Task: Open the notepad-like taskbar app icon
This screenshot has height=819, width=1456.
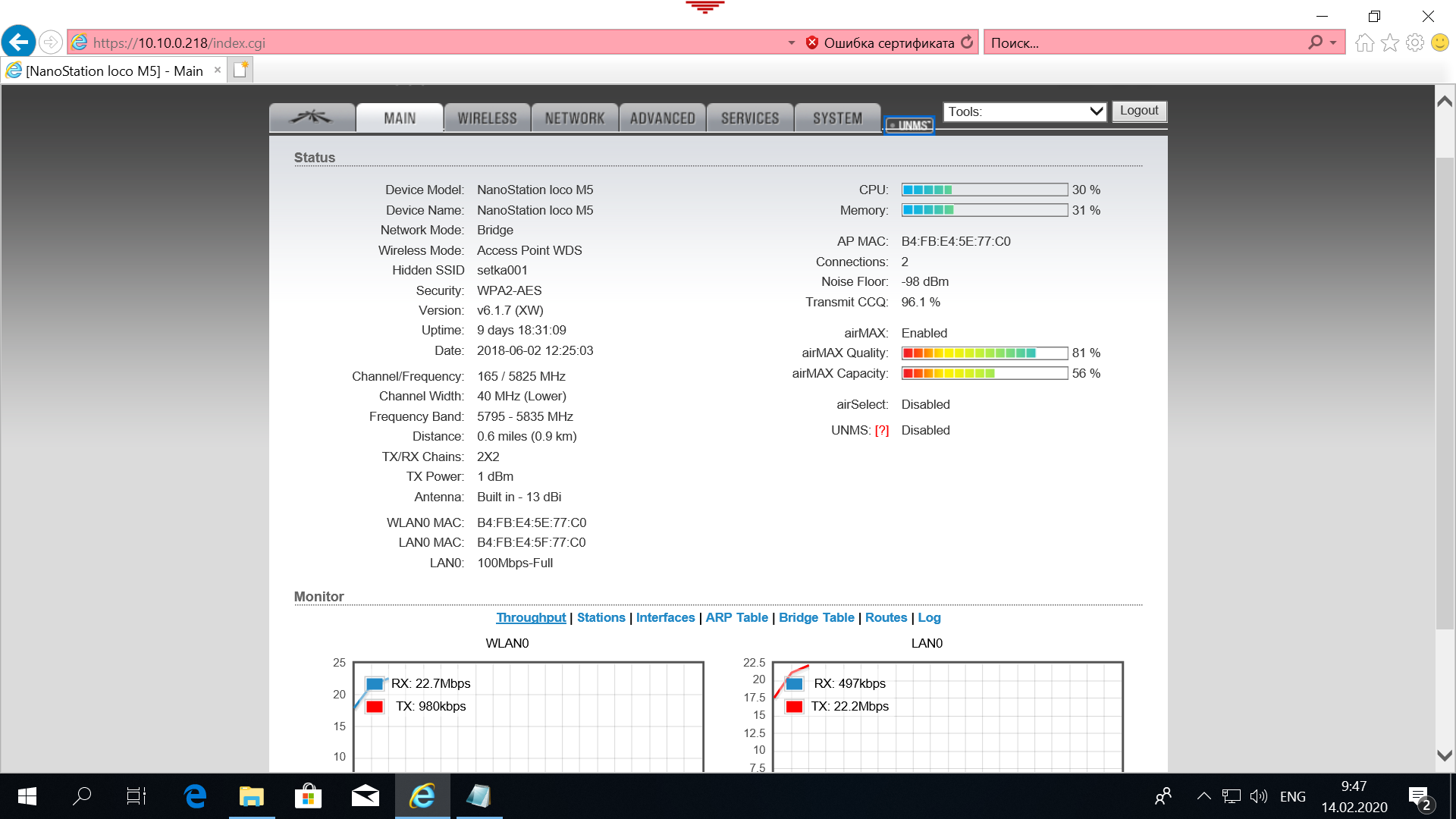Action: pyautogui.click(x=479, y=796)
